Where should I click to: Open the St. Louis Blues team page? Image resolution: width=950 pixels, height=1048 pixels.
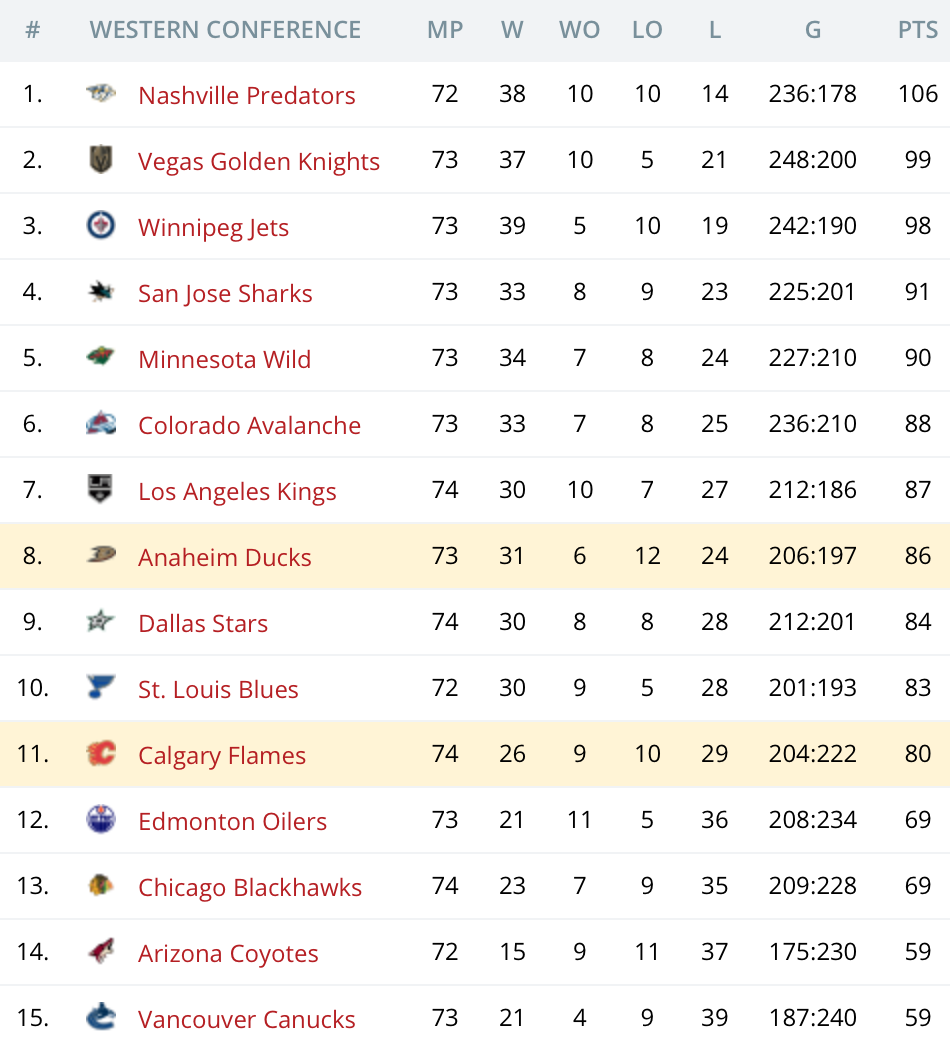click(218, 689)
